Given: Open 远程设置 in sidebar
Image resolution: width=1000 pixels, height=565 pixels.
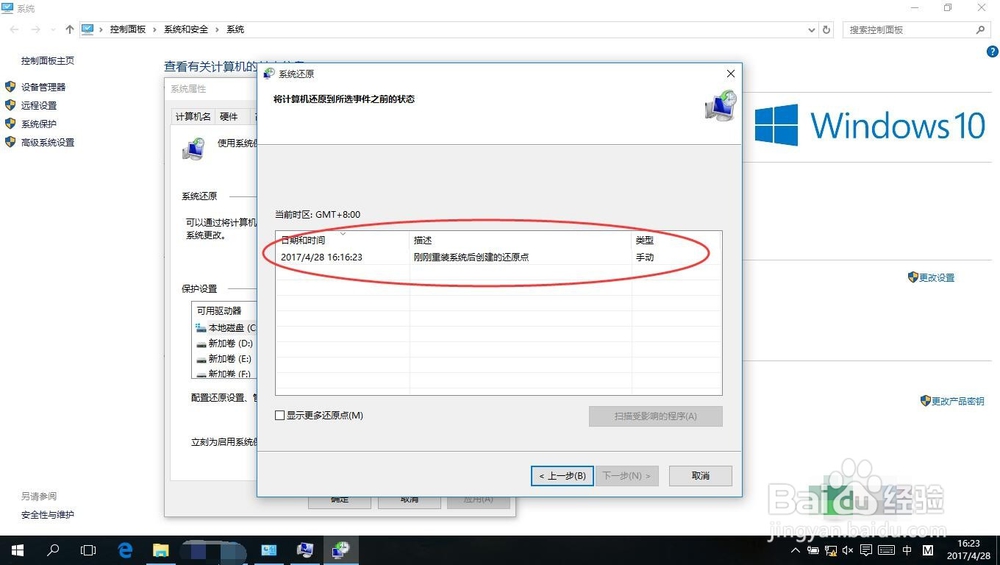Looking at the screenshot, I should coord(38,105).
